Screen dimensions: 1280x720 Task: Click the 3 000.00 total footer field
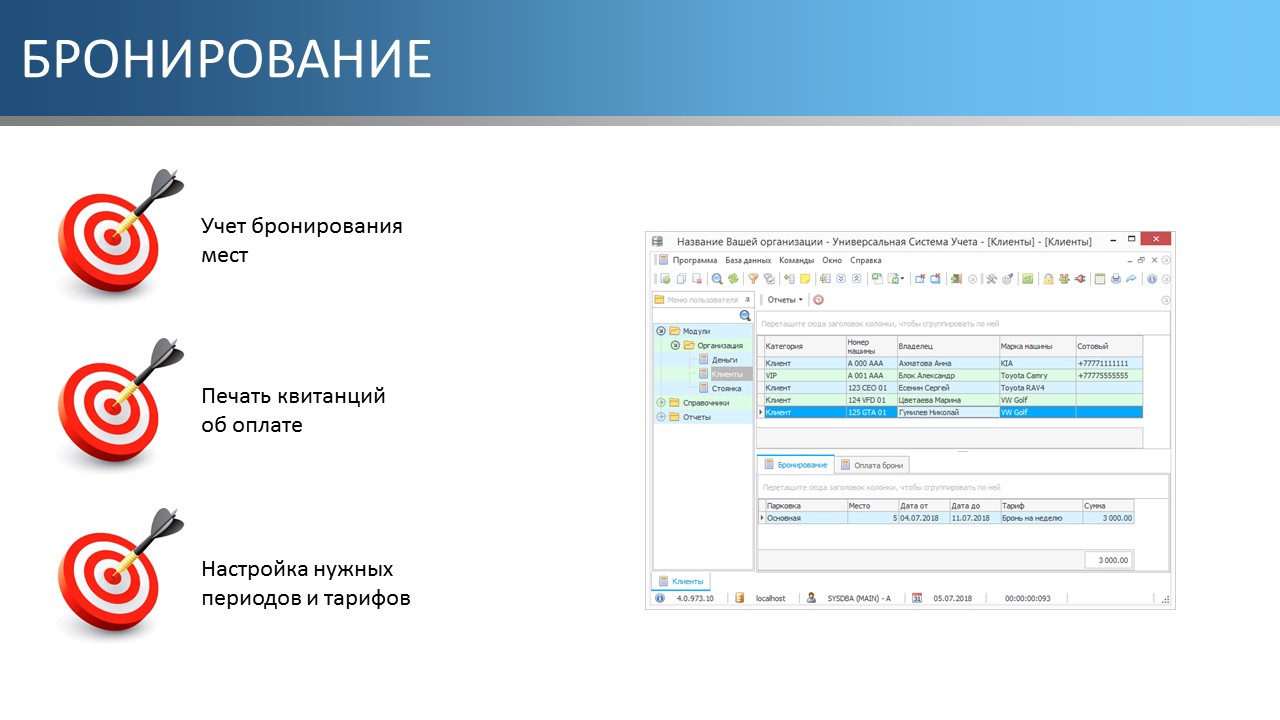pyautogui.click(x=1109, y=560)
